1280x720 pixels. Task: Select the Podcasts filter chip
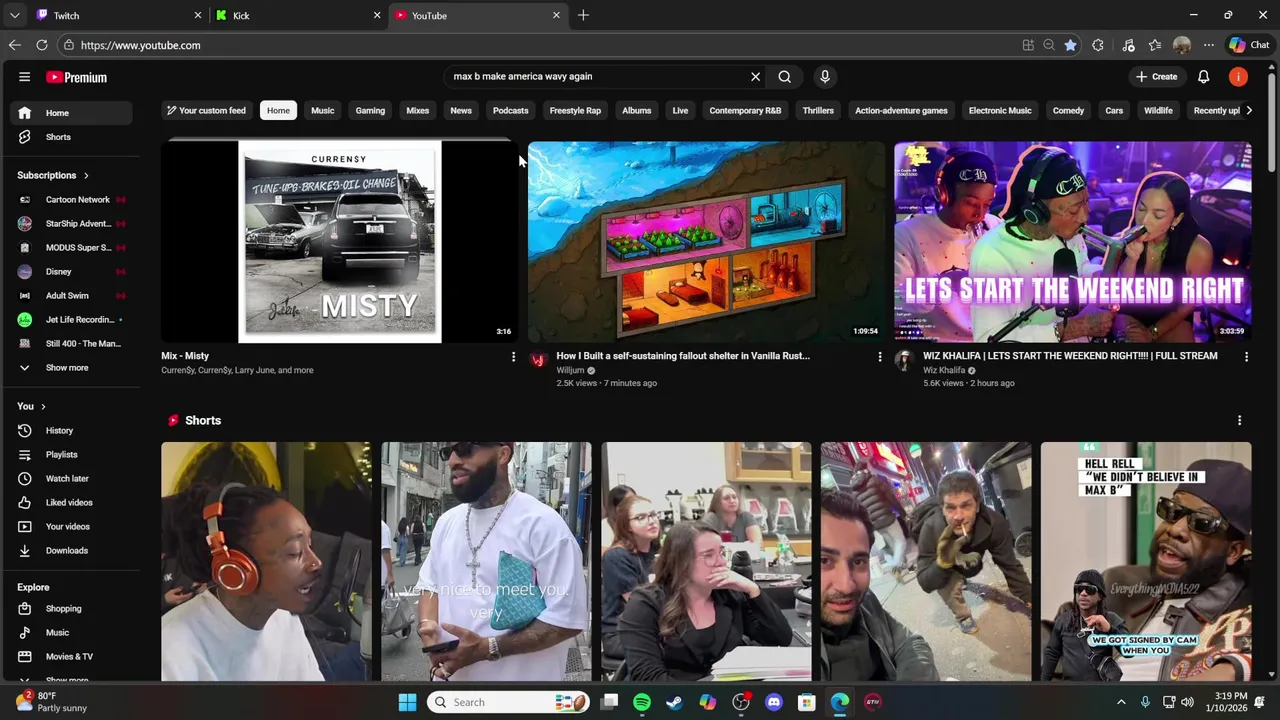[x=510, y=110]
